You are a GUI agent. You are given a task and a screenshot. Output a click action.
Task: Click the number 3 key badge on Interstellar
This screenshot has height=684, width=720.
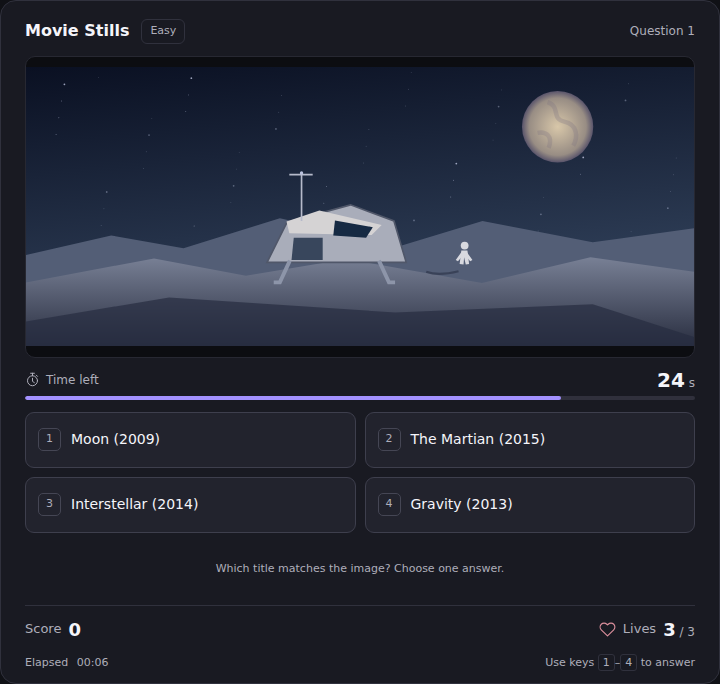pyautogui.click(x=50, y=505)
